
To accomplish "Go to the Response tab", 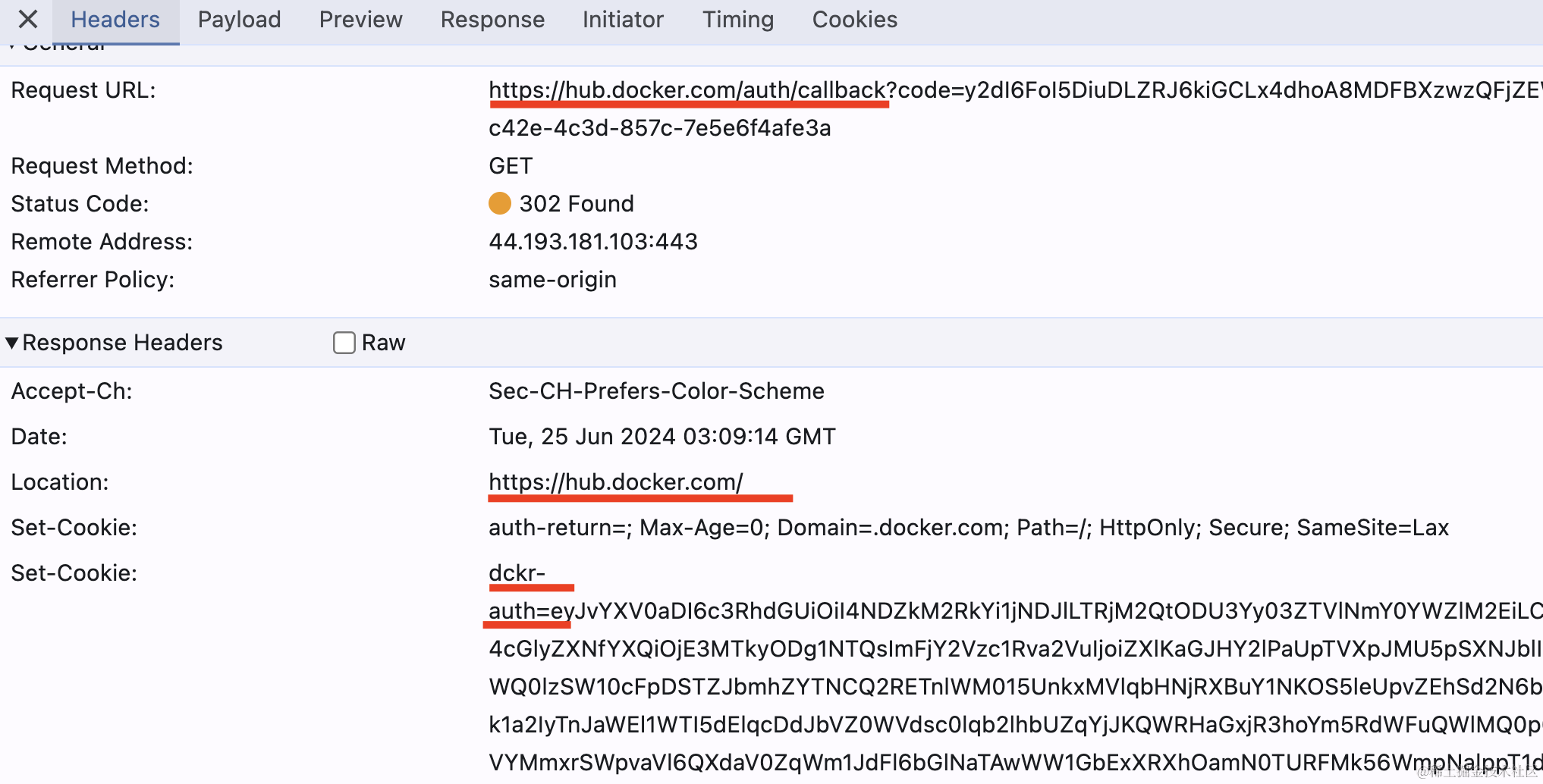I will click(x=492, y=20).
